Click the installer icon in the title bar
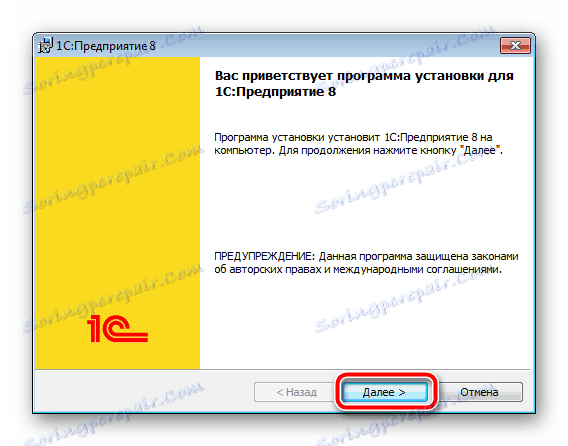The image size is (568, 446). click(x=46, y=45)
